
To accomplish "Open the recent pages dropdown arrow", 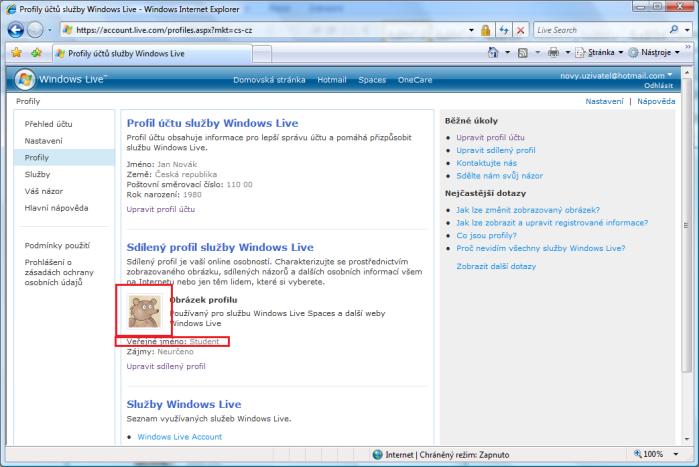I will point(49,30).
